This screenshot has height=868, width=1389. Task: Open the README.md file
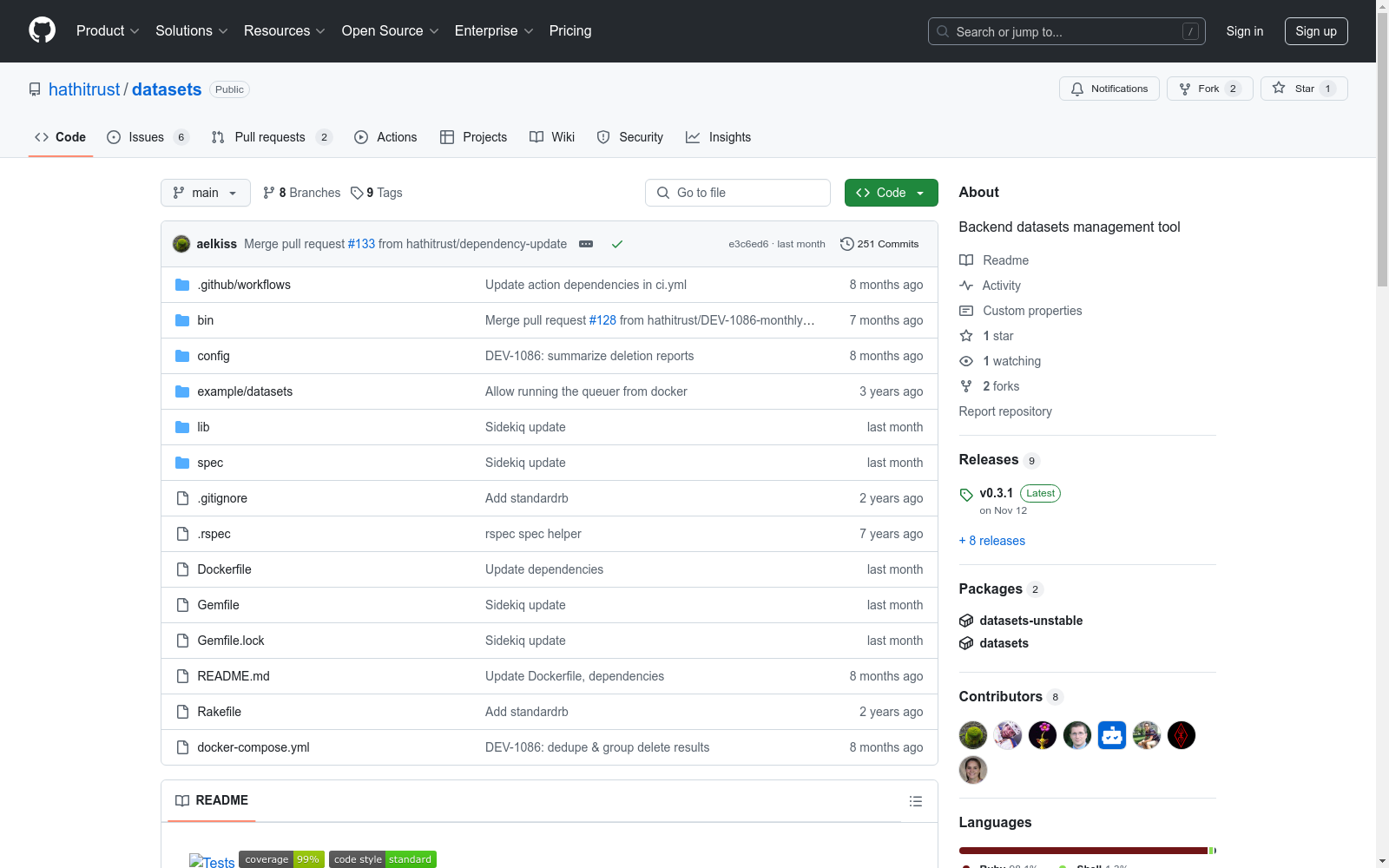pyautogui.click(x=234, y=676)
